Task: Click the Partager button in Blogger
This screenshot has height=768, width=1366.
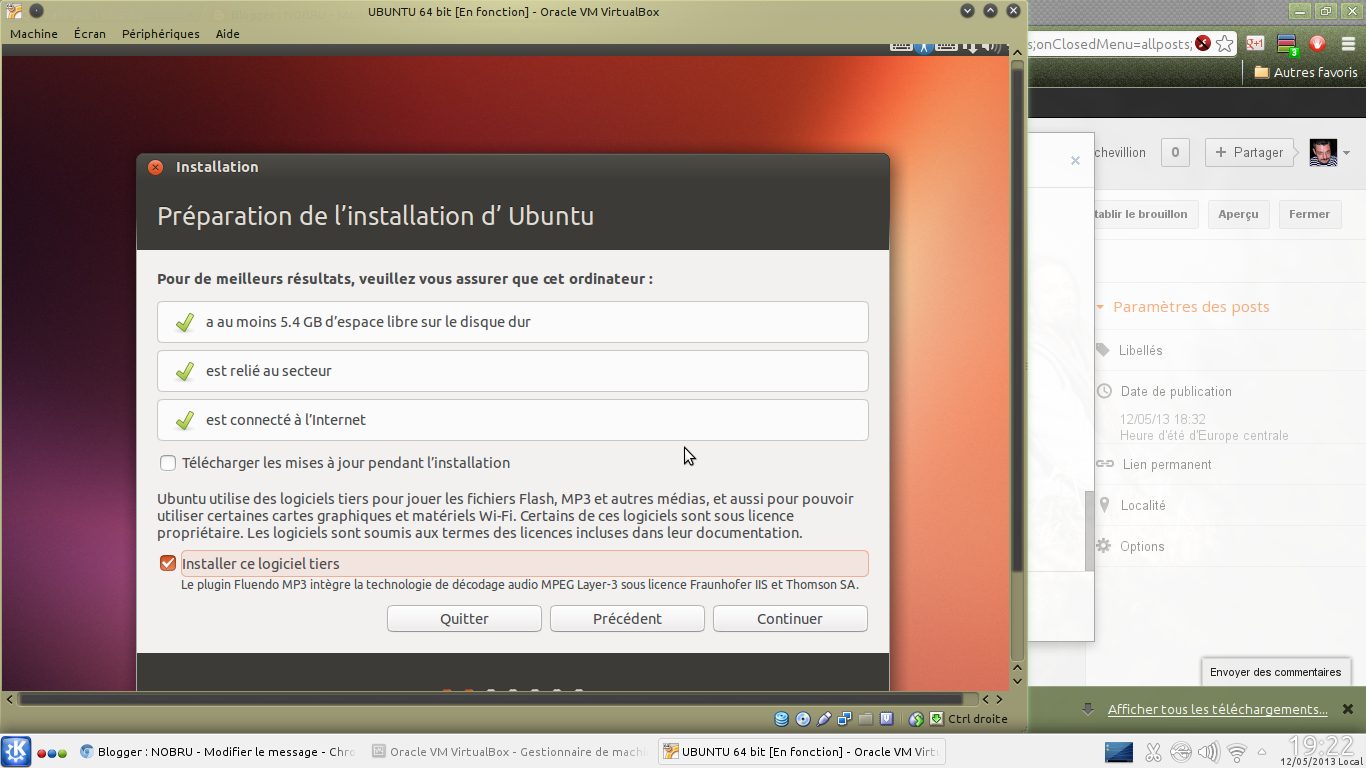Action: 1249,153
